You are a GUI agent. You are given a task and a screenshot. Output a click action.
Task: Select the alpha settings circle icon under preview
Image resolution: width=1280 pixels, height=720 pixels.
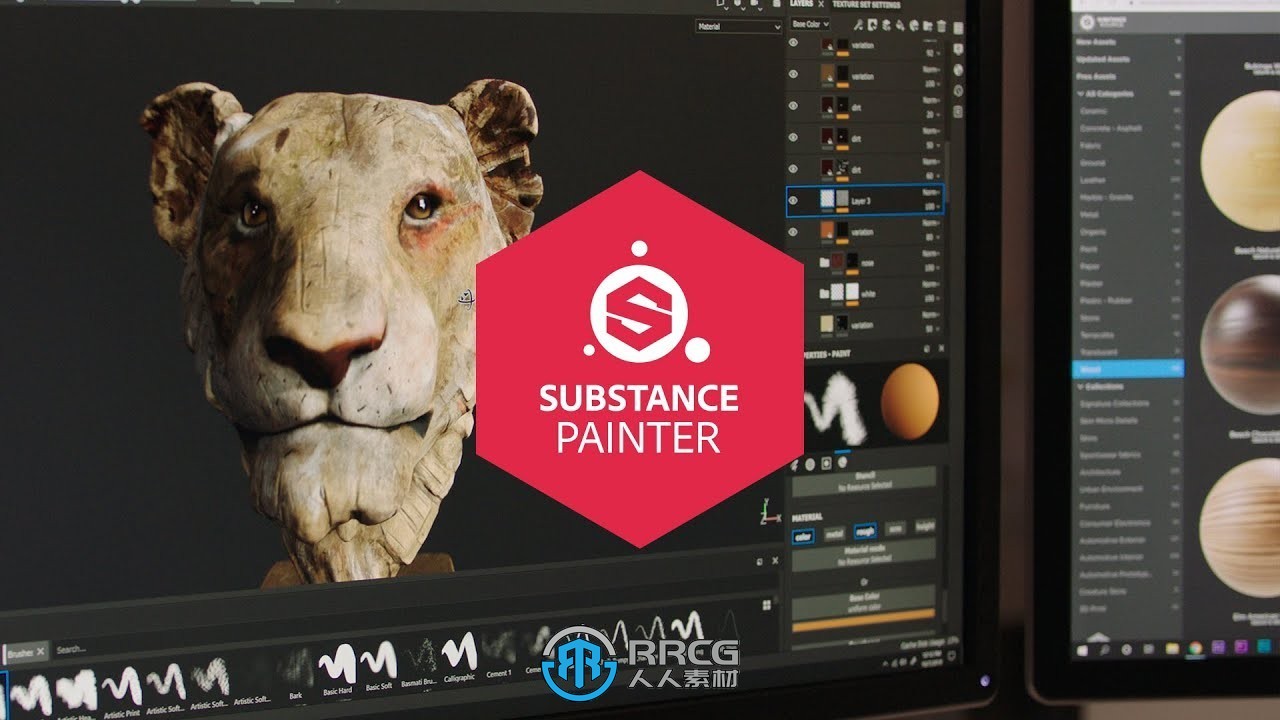[x=810, y=464]
